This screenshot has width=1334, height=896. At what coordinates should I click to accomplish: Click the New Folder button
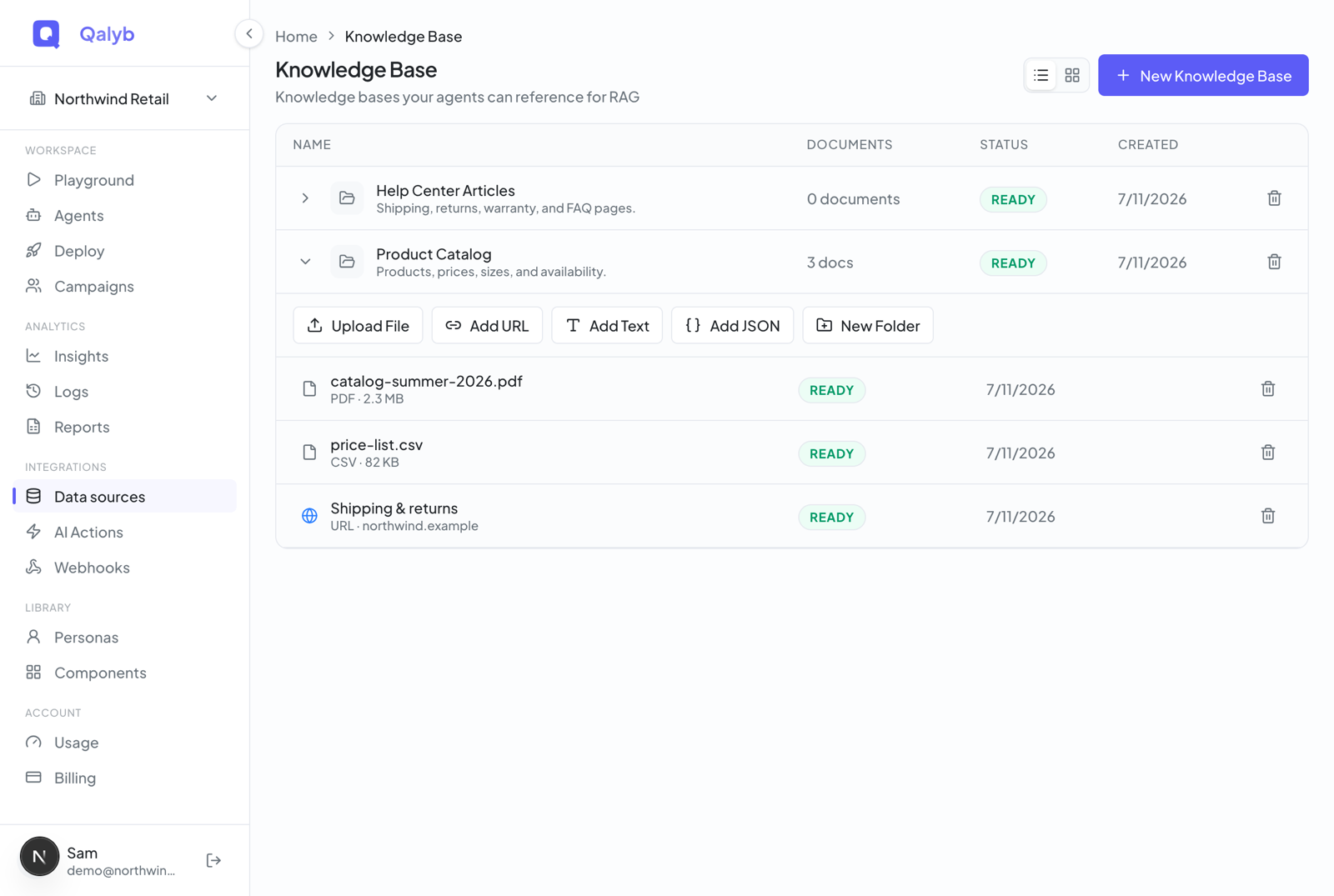tap(868, 326)
